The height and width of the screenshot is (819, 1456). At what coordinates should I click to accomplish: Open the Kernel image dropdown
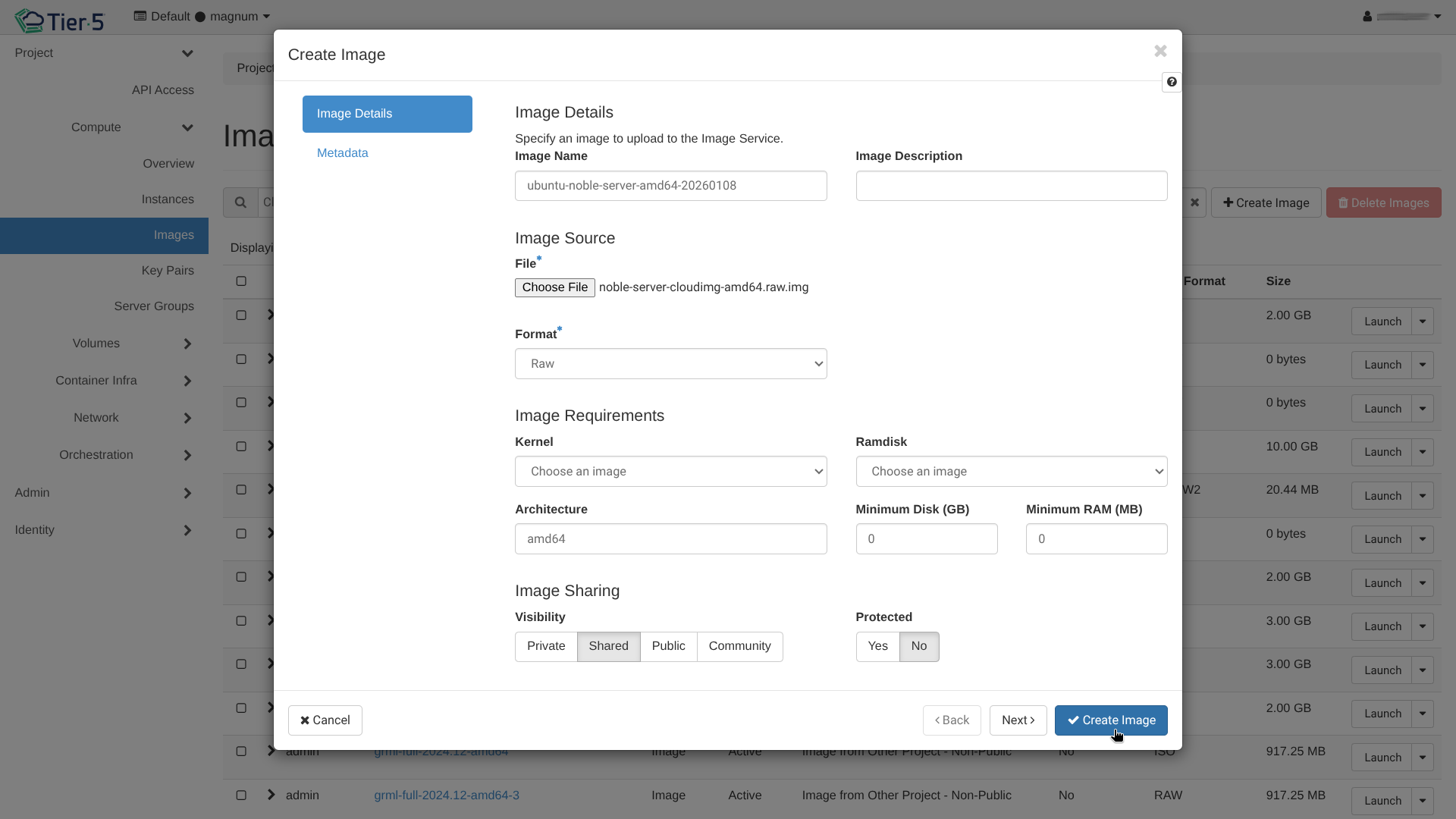point(670,472)
